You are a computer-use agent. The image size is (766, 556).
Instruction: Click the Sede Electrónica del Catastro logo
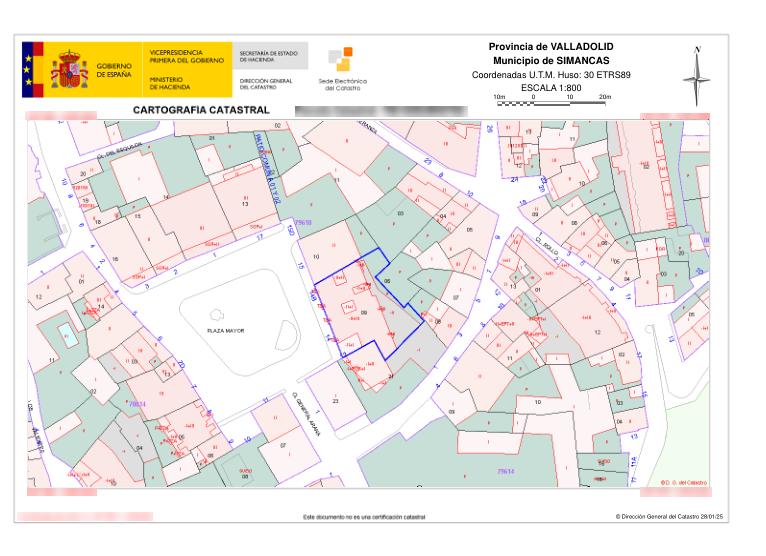click(340, 68)
